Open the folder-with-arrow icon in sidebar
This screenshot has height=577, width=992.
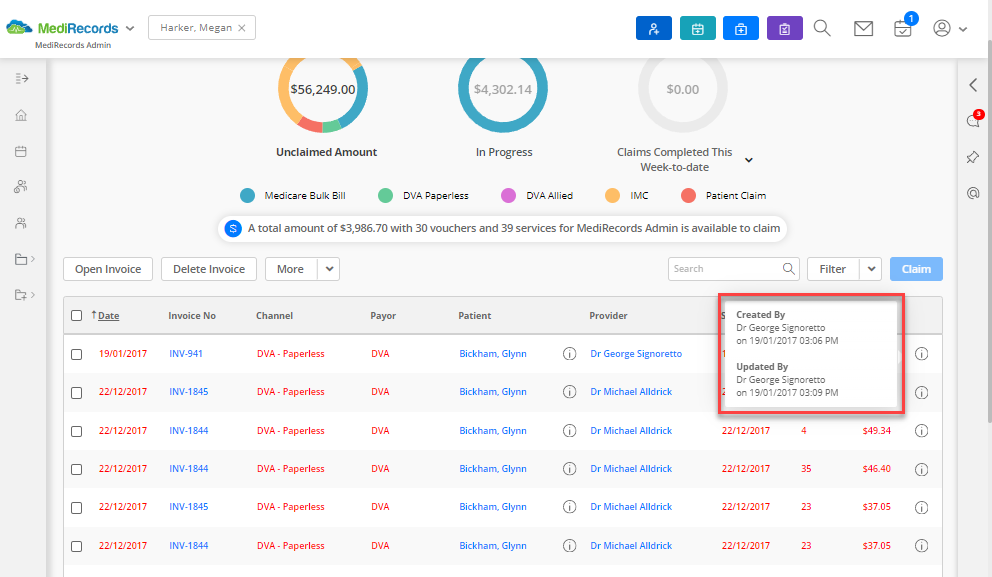click(21, 295)
